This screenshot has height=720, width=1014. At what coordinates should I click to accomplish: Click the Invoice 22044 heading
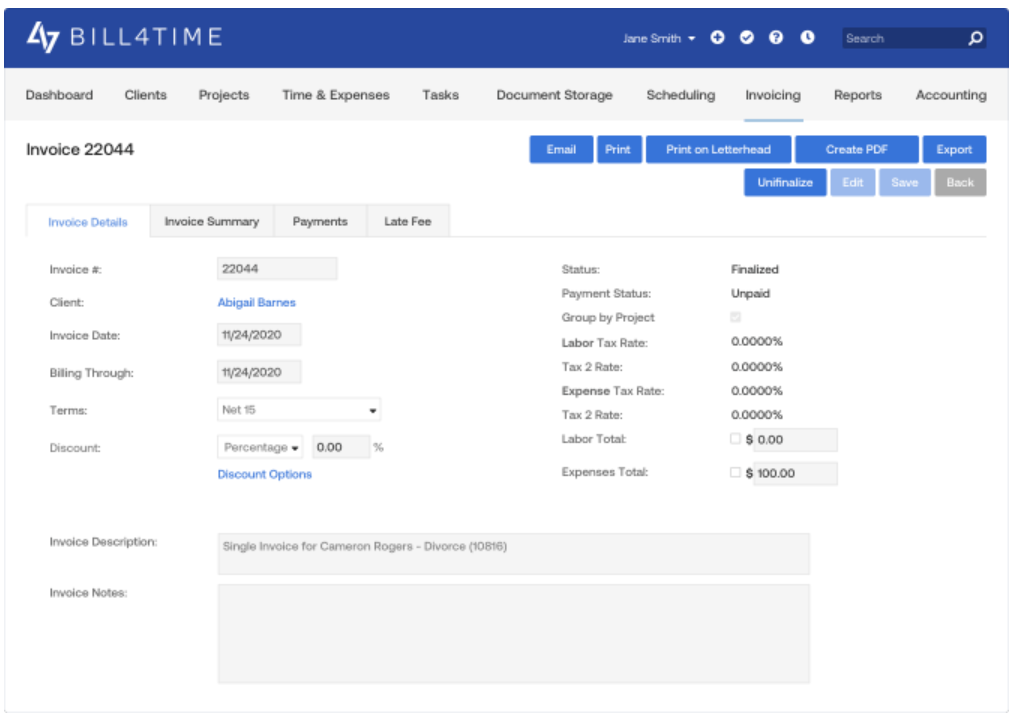click(80, 149)
